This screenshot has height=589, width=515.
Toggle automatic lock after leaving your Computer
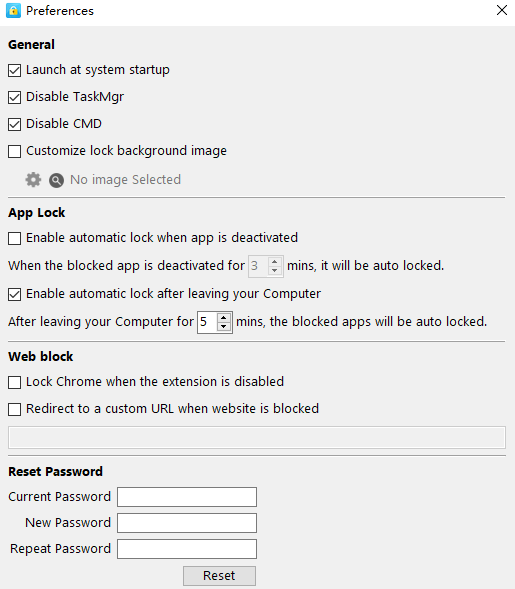point(15,294)
